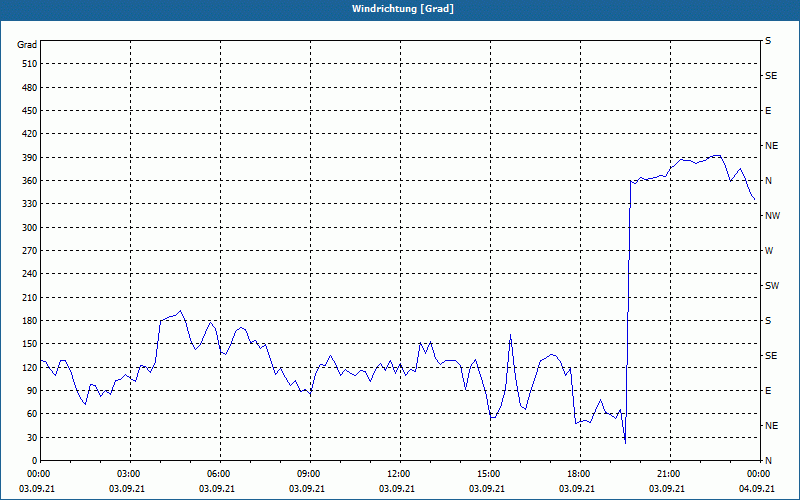Image resolution: width=800 pixels, height=500 pixels.
Task: Click the 510 y-axis value
Action: point(30,64)
